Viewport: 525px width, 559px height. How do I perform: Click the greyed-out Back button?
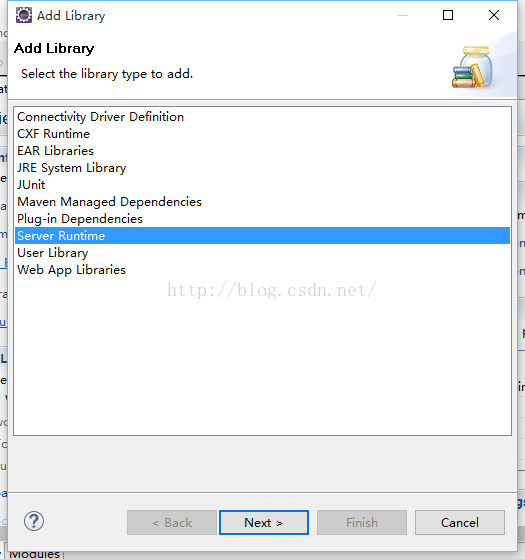(172, 523)
